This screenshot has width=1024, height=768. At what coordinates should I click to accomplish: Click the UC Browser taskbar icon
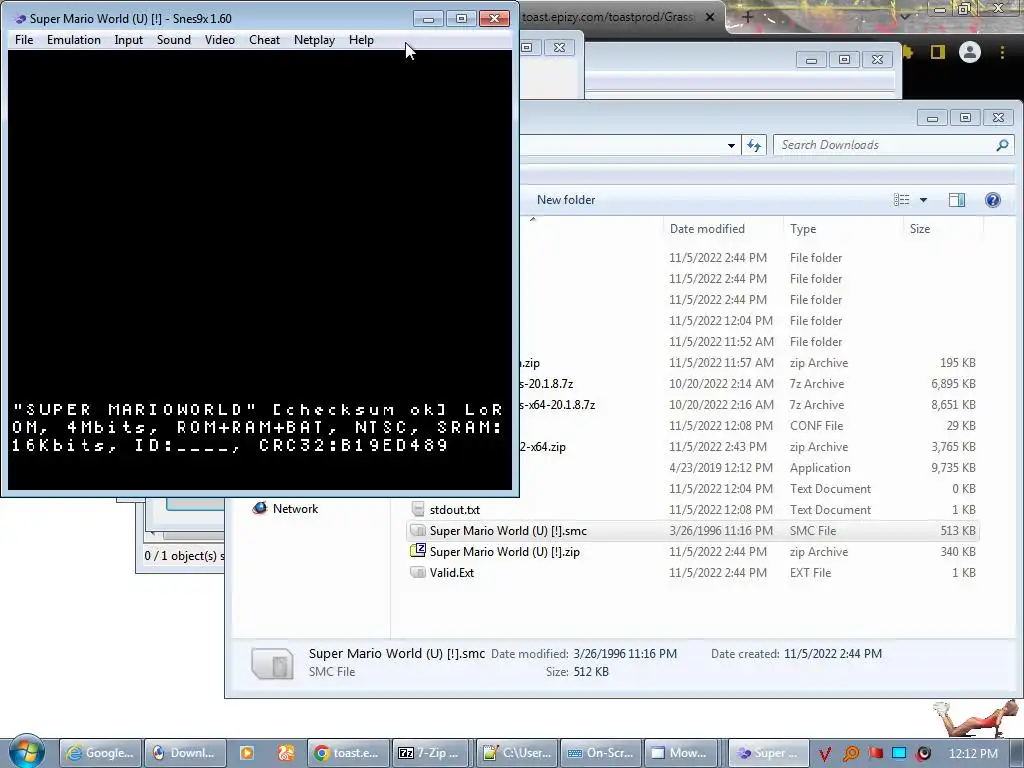(x=286, y=753)
